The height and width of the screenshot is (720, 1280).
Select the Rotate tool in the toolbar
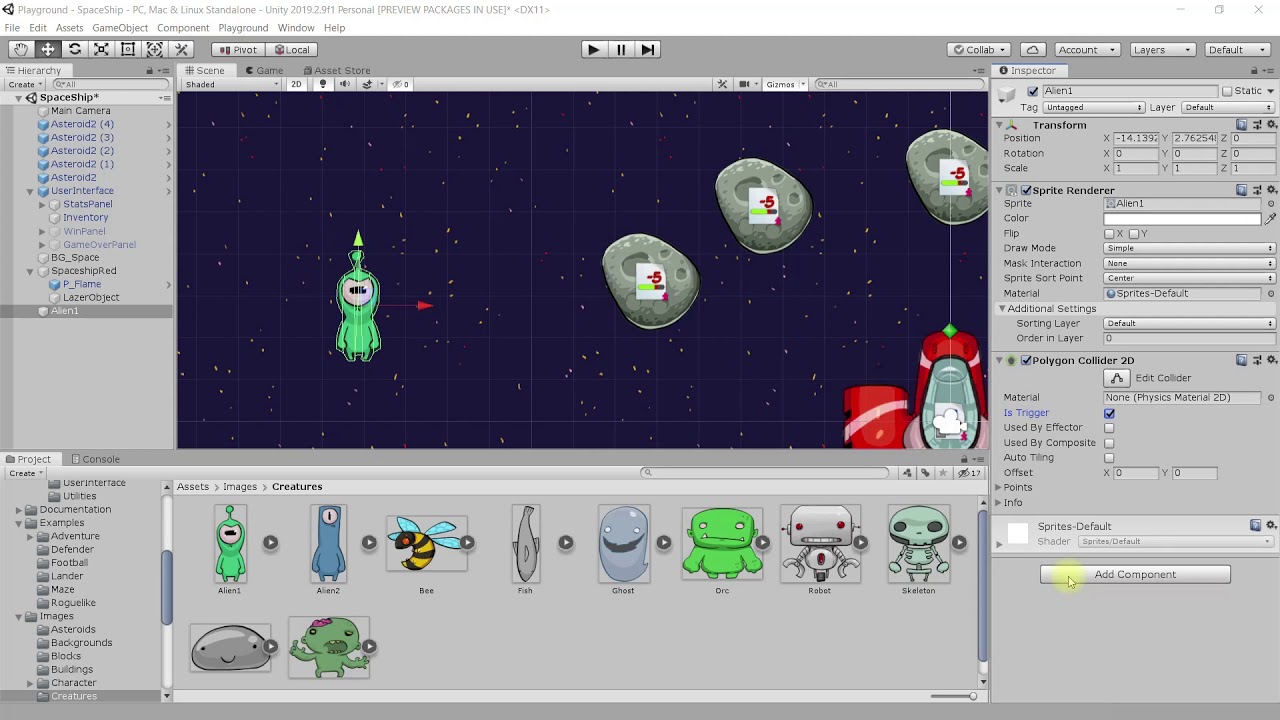[74, 49]
